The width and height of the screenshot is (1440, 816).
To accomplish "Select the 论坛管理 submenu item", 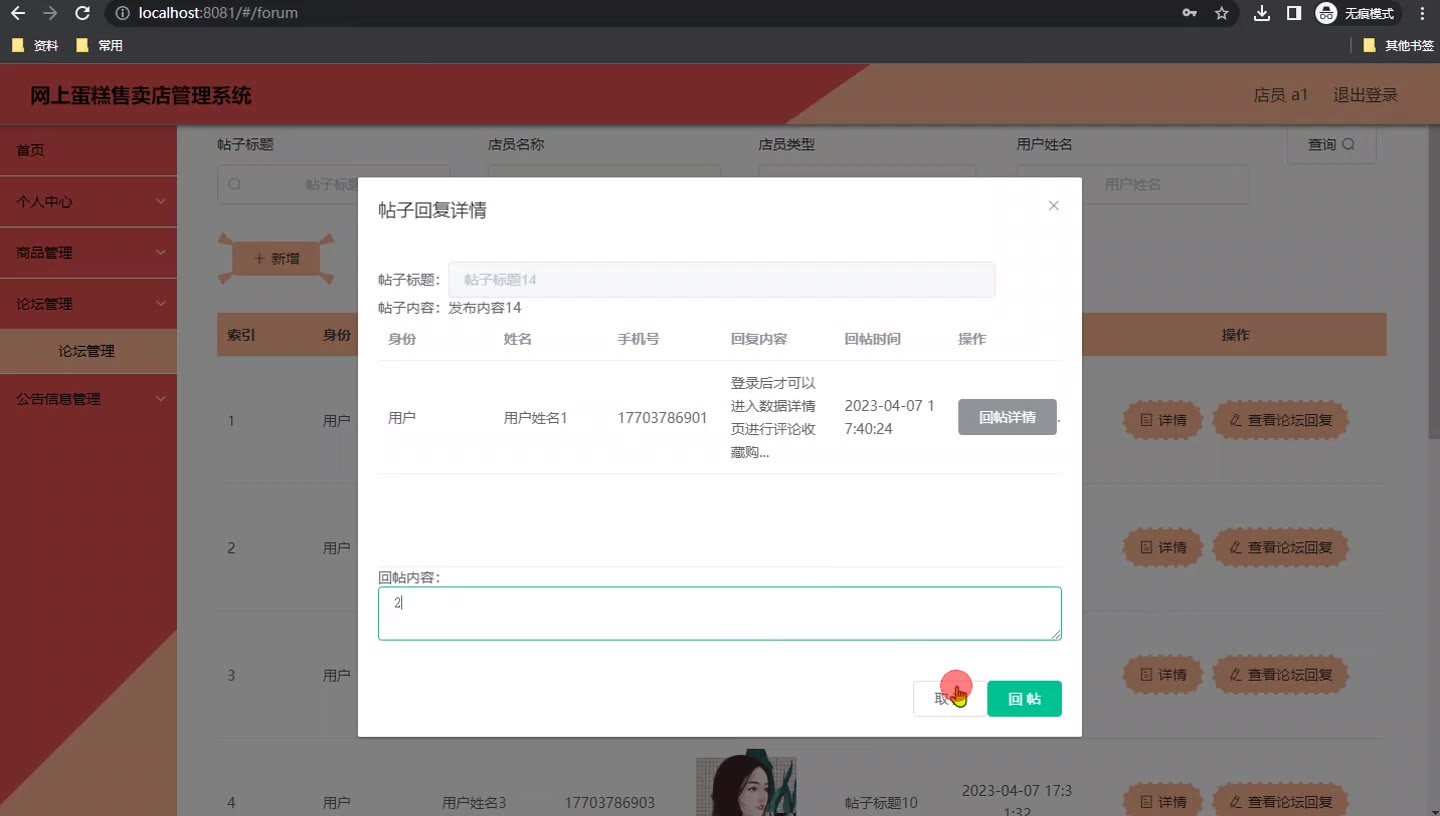I will click(x=87, y=351).
